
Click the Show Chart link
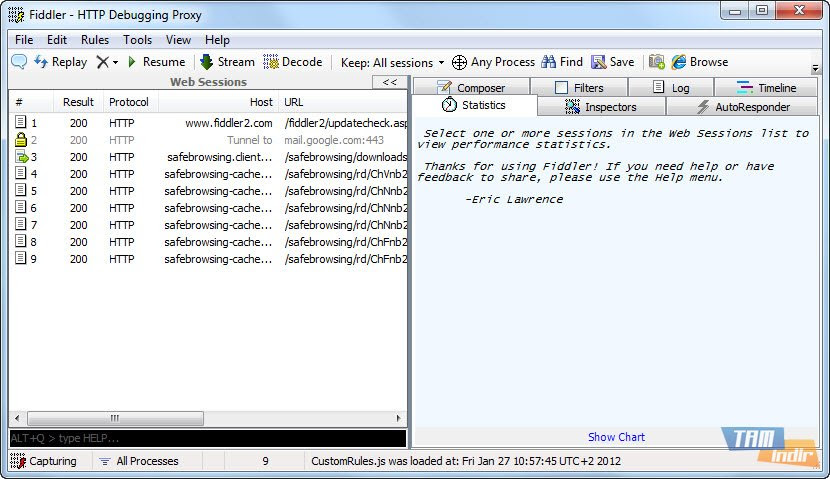tap(616, 437)
